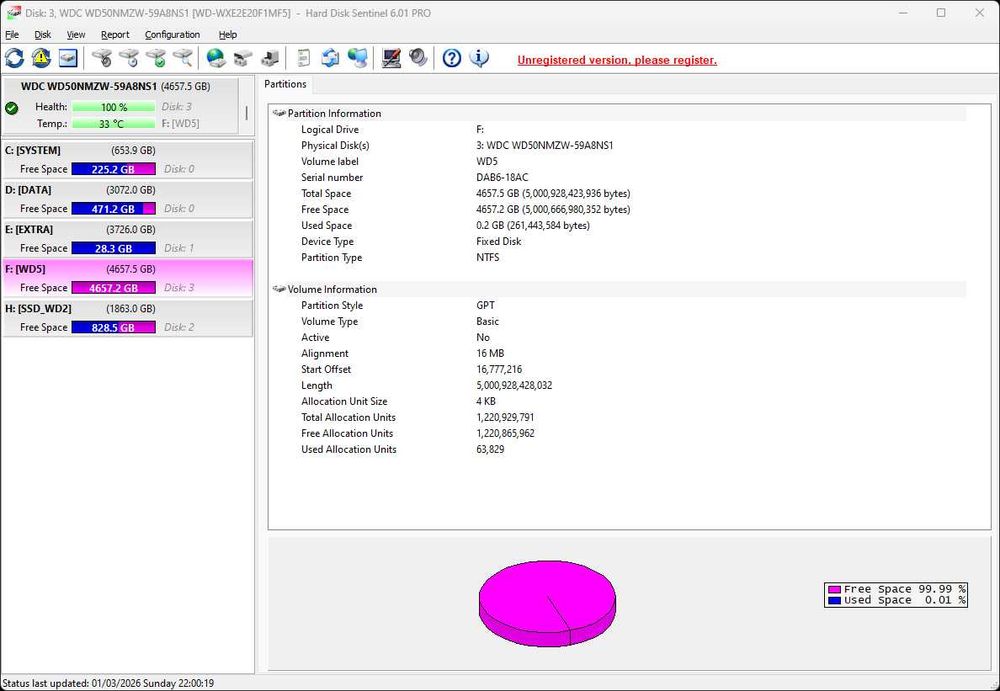Click the disk panel icon beside the warning refresh
Image resolution: width=1000 pixels, height=691 pixels.
(x=68, y=58)
